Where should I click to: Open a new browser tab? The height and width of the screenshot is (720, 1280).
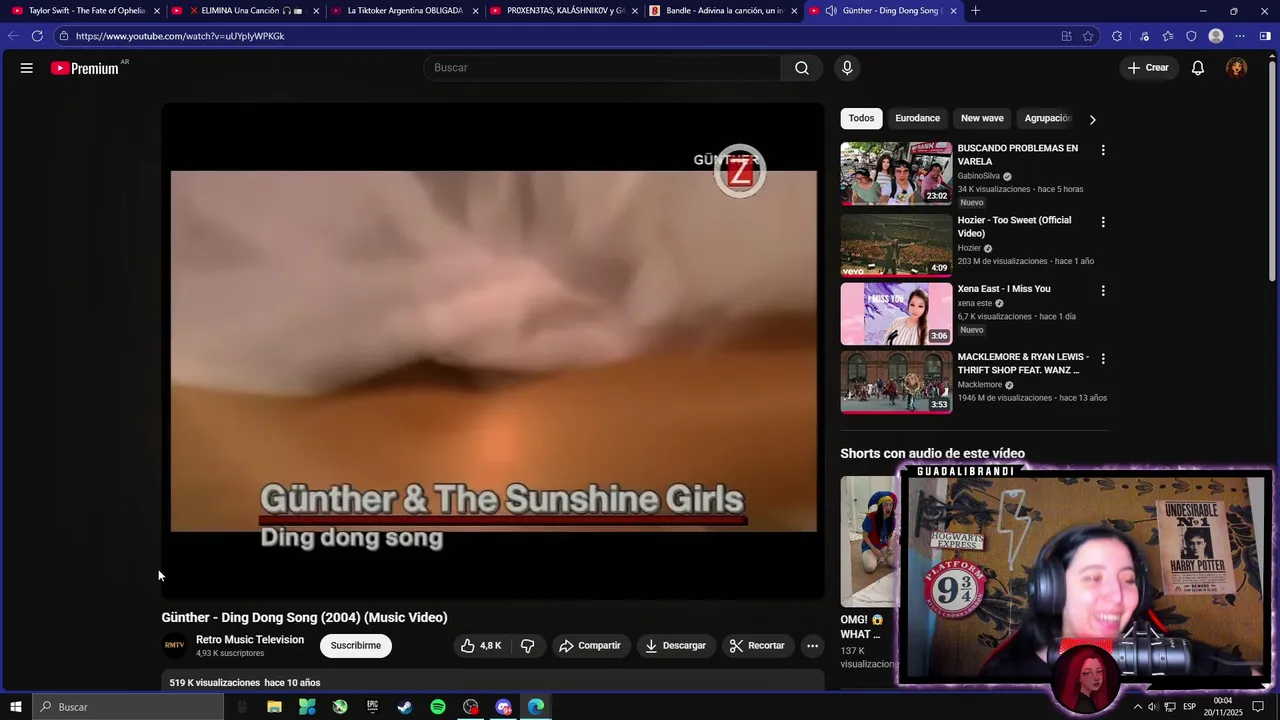(x=975, y=11)
